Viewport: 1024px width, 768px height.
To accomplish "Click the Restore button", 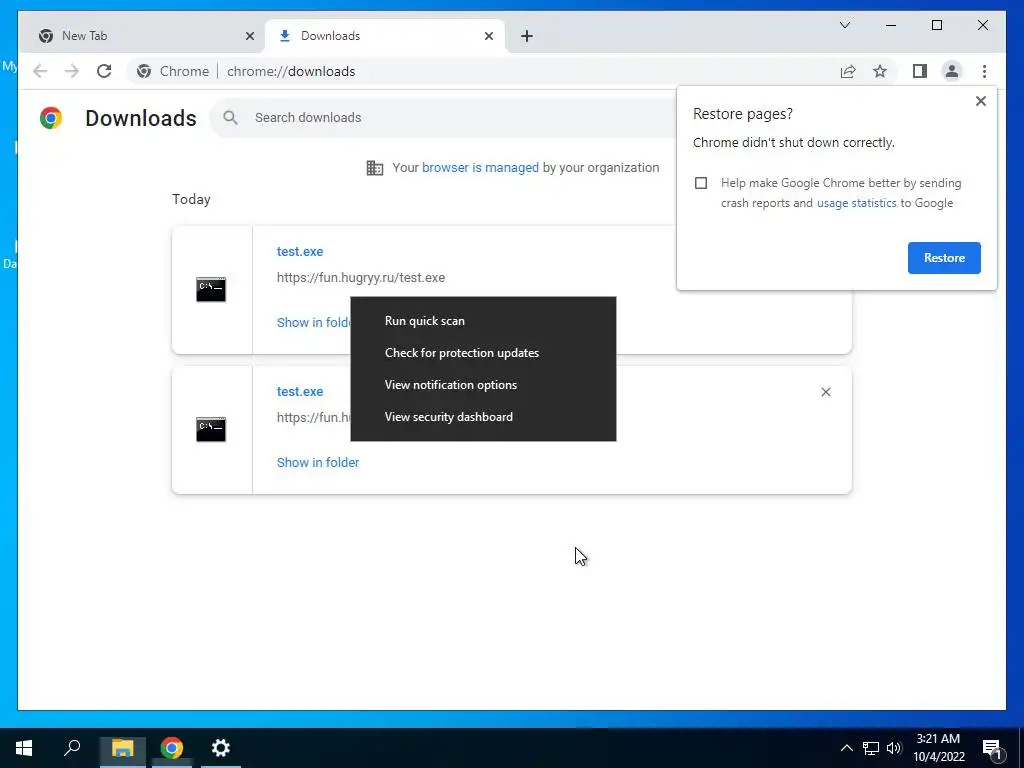I will [944, 258].
